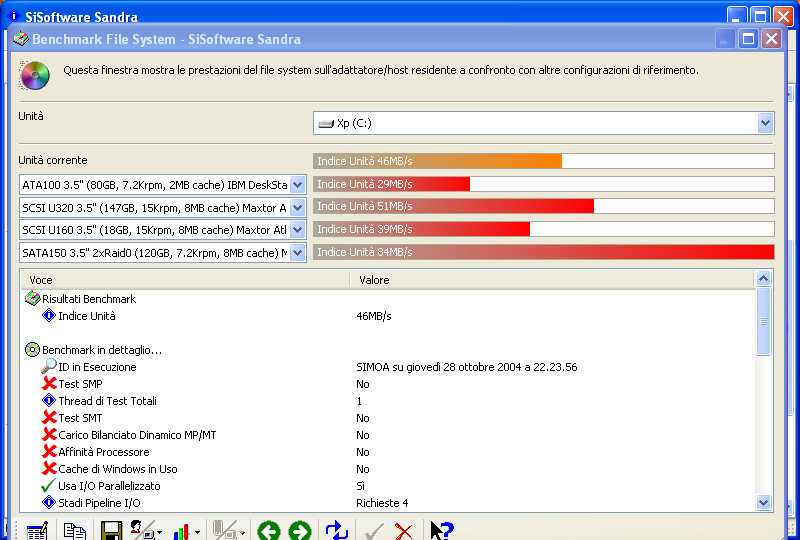Click the results list scroll up arrow
The image size is (800, 540).
tap(763, 278)
